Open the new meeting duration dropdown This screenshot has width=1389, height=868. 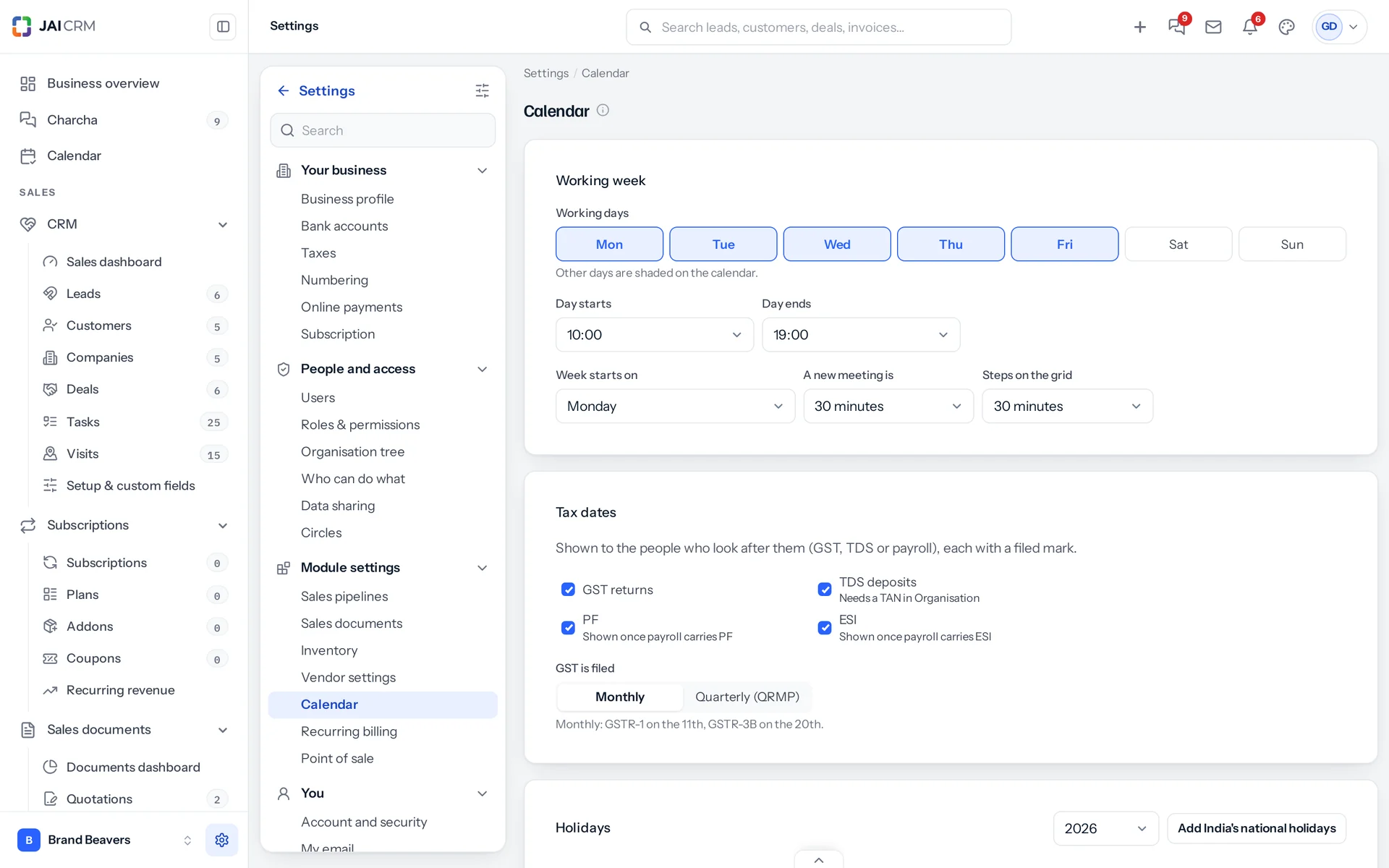tap(888, 407)
